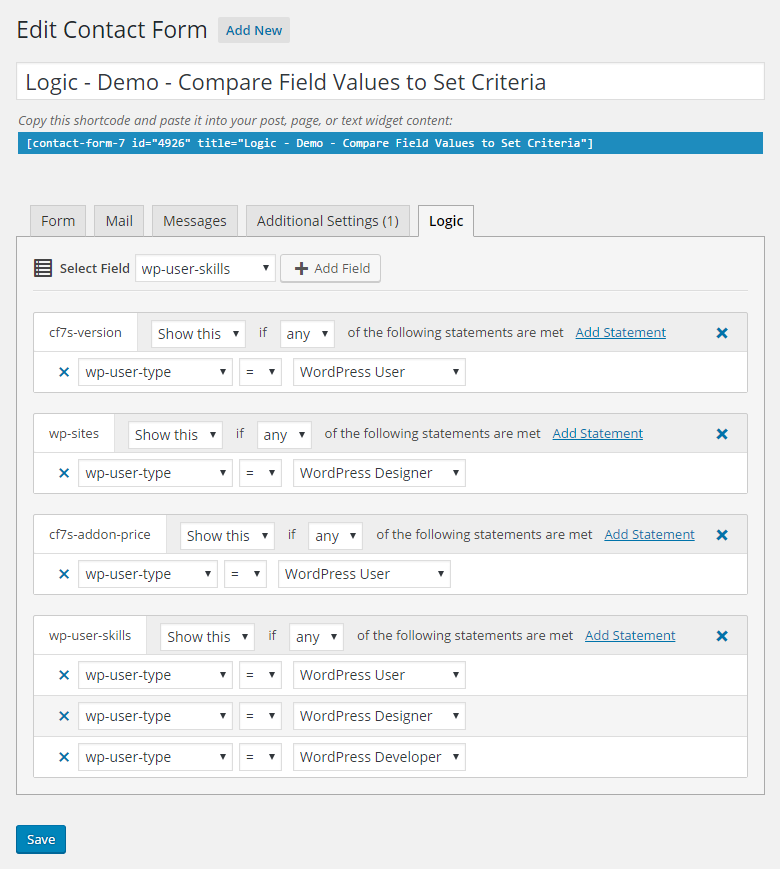Delete the cf7s-version logic block
The width and height of the screenshot is (780, 869).
click(722, 333)
